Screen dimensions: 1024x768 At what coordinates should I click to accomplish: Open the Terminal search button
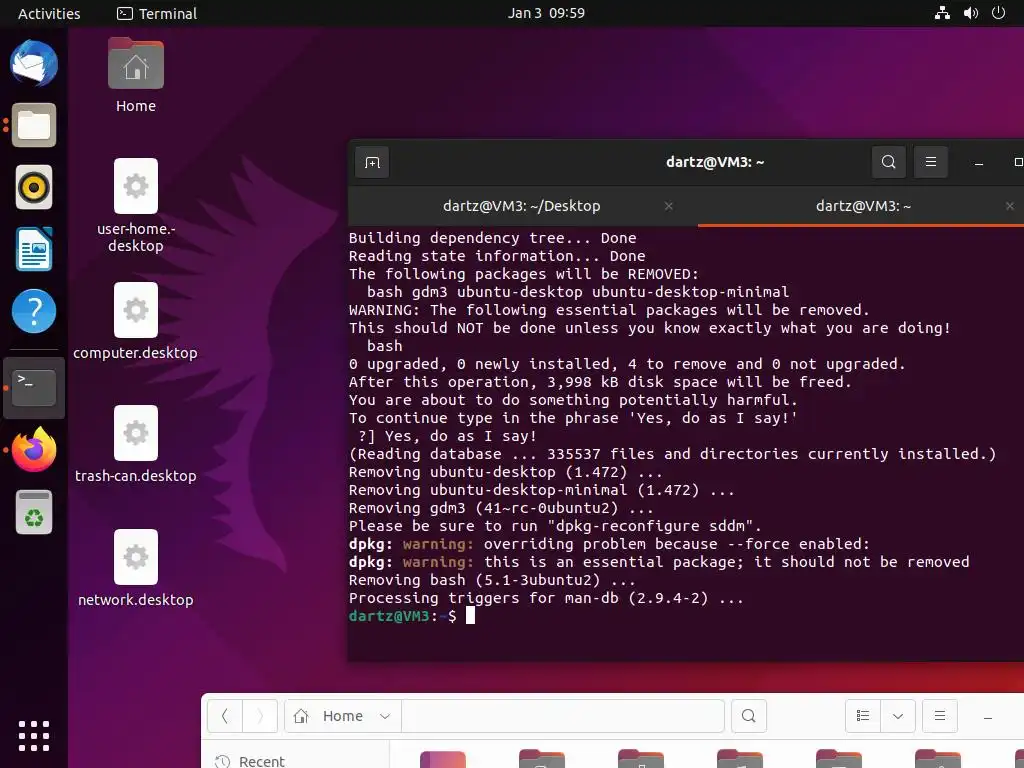889,162
